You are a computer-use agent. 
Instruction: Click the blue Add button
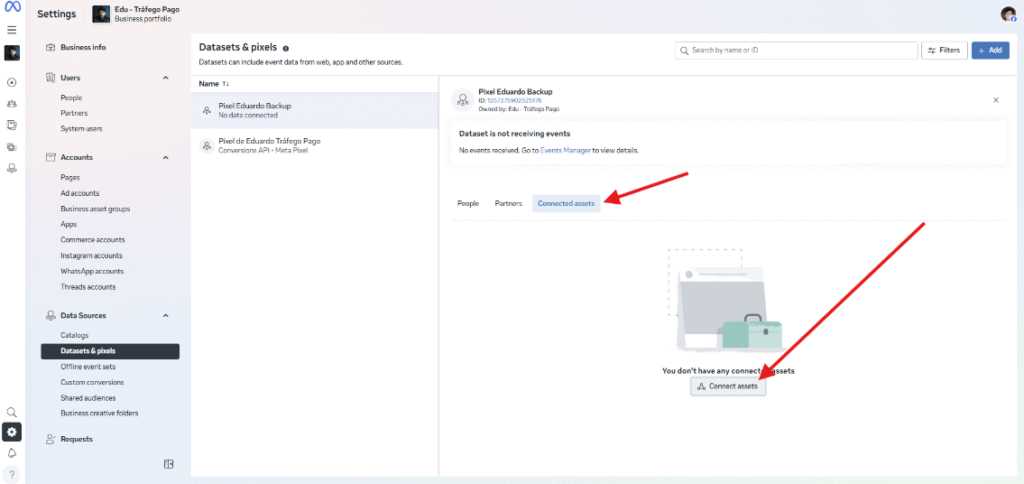point(990,50)
